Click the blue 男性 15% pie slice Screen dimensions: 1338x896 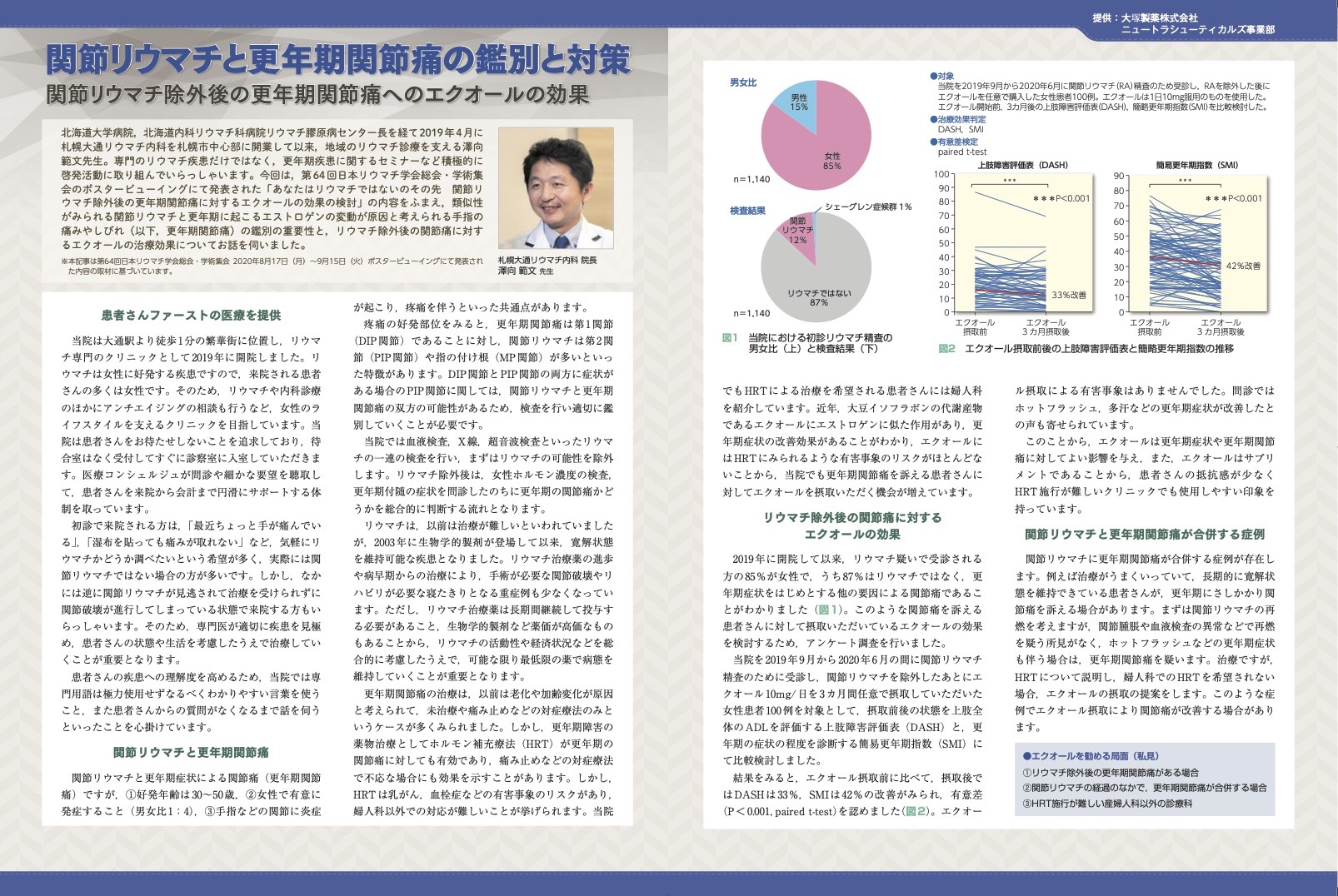[x=800, y=102]
